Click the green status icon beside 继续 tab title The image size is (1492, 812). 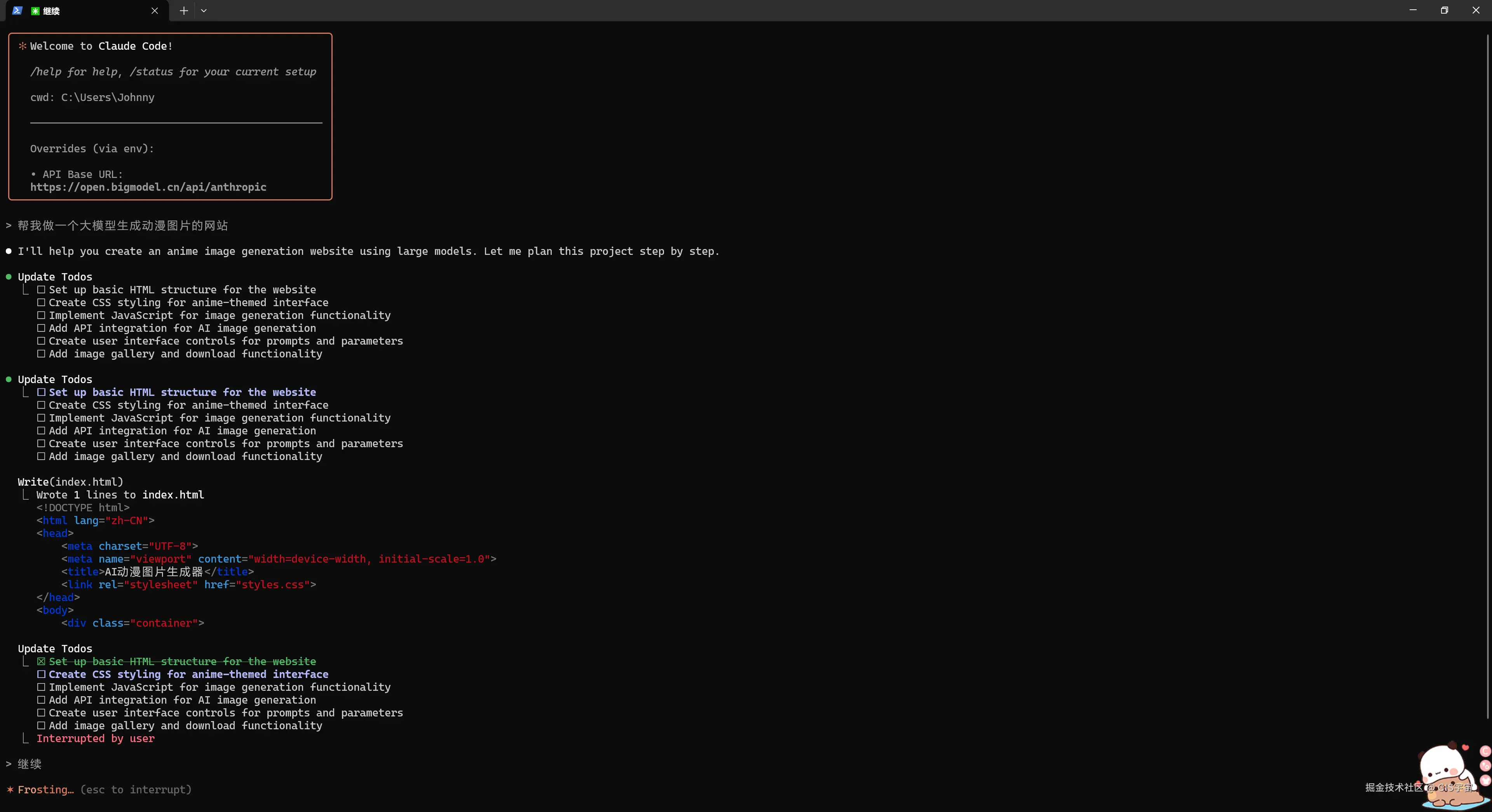pos(35,11)
